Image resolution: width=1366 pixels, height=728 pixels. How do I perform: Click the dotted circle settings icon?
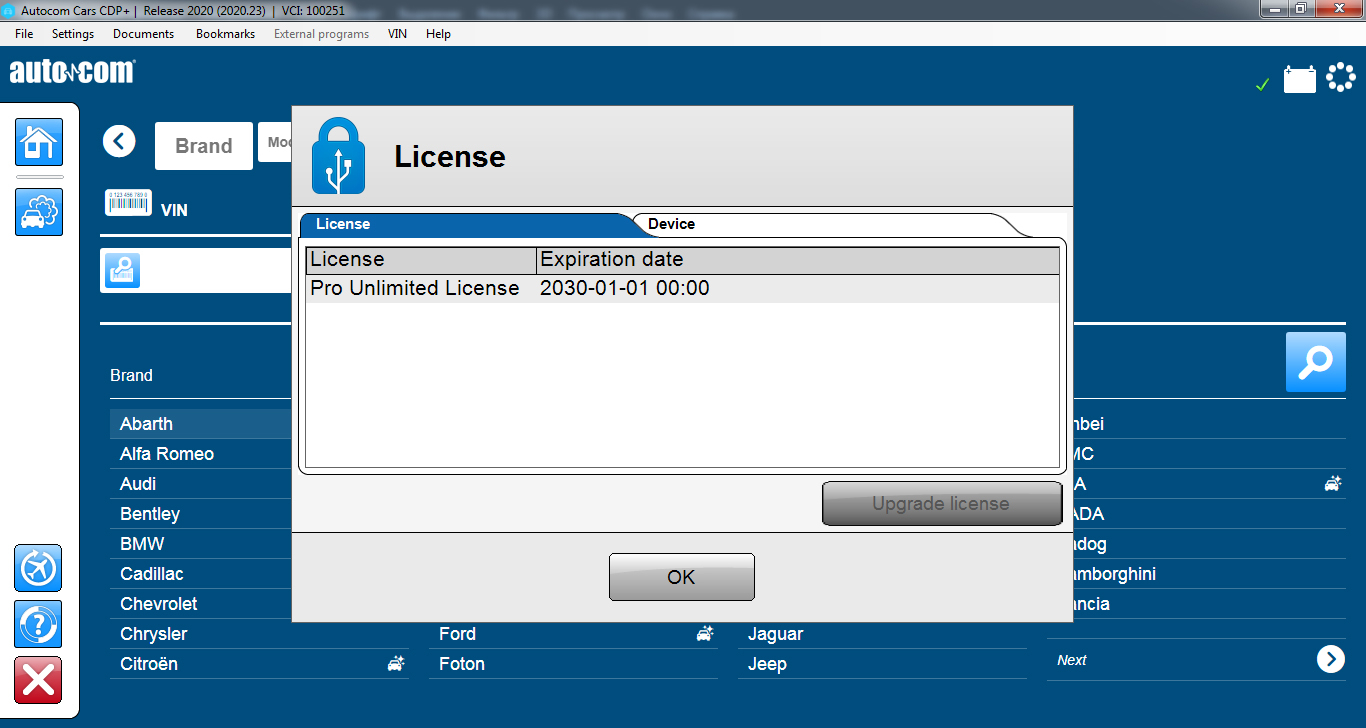tap(1341, 77)
